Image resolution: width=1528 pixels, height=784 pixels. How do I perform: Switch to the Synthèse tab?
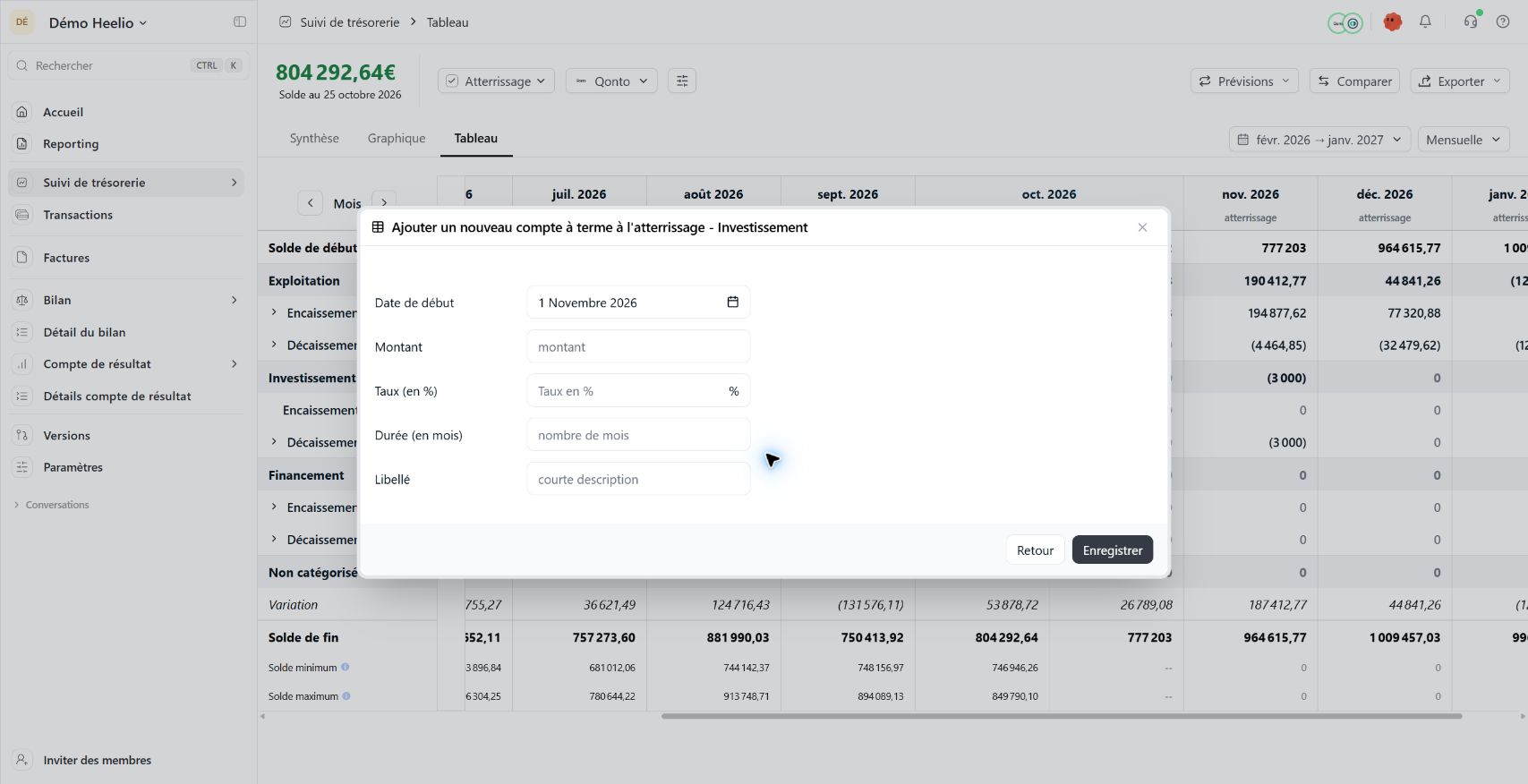point(314,139)
